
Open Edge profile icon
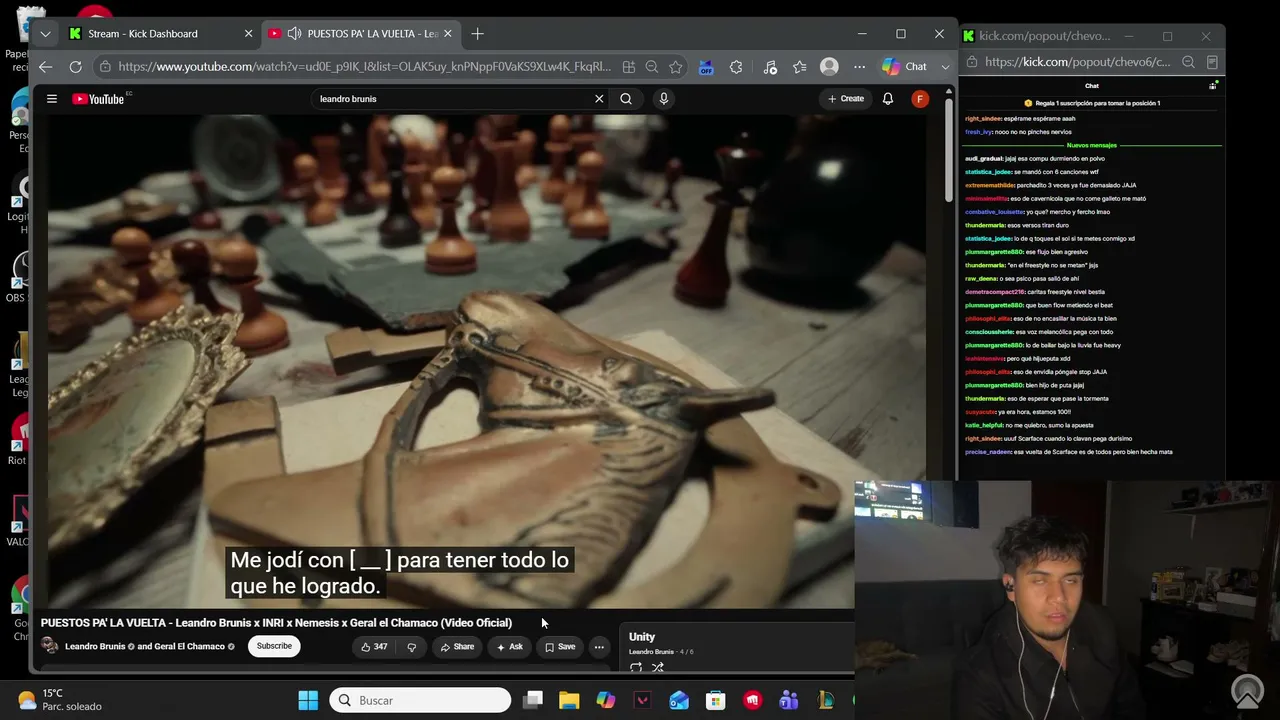click(x=829, y=67)
